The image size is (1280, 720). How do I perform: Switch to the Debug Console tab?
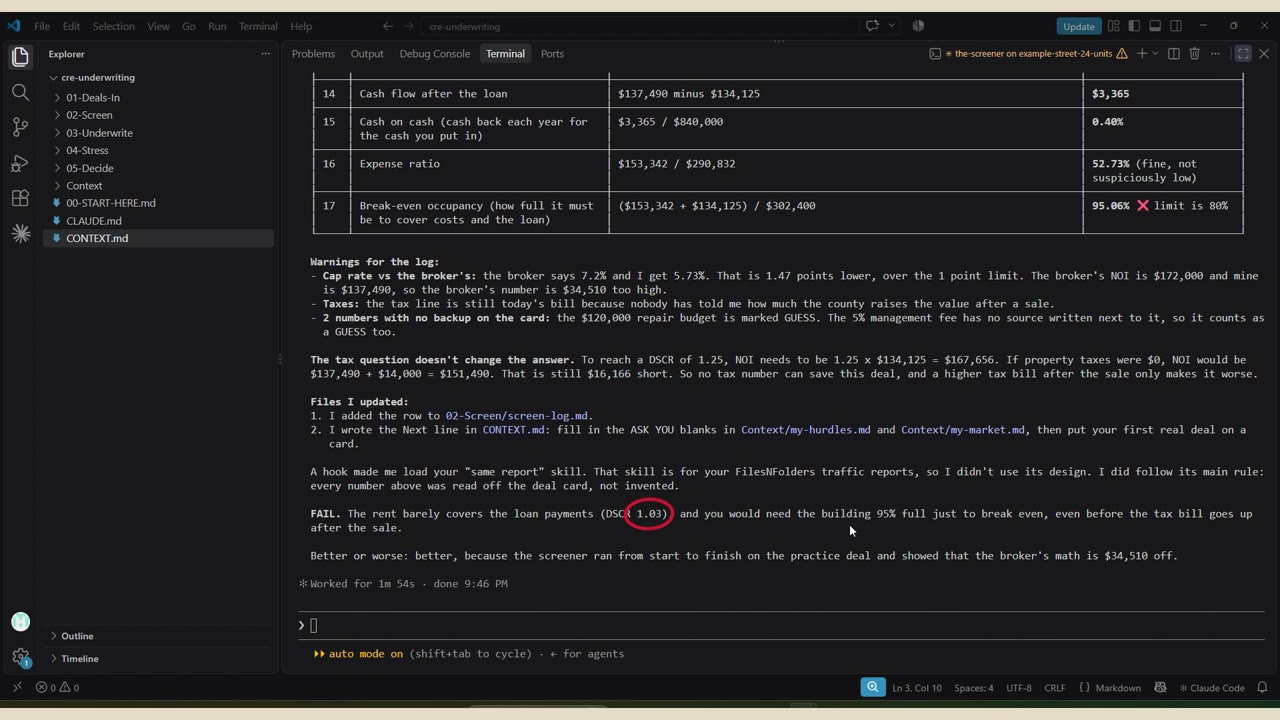(434, 54)
